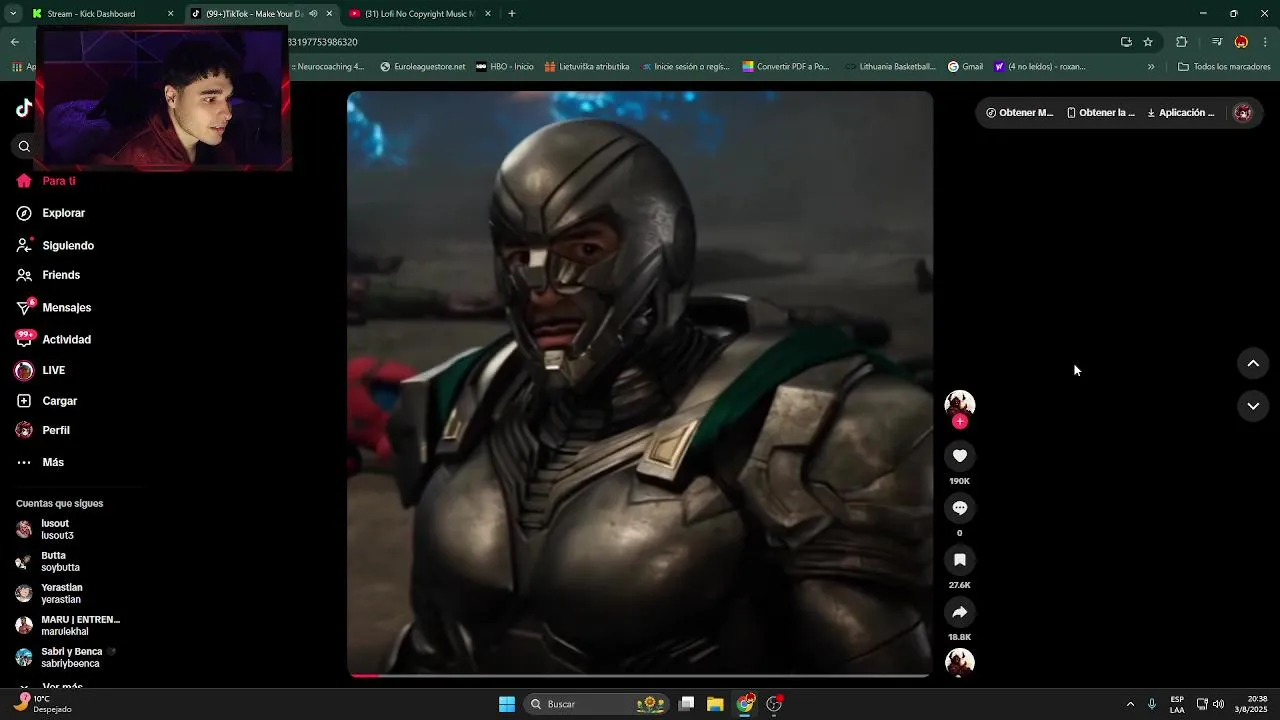The height and width of the screenshot is (720, 1280).
Task: Save the video with bookmark icon
Action: pyautogui.click(x=959, y=560)
